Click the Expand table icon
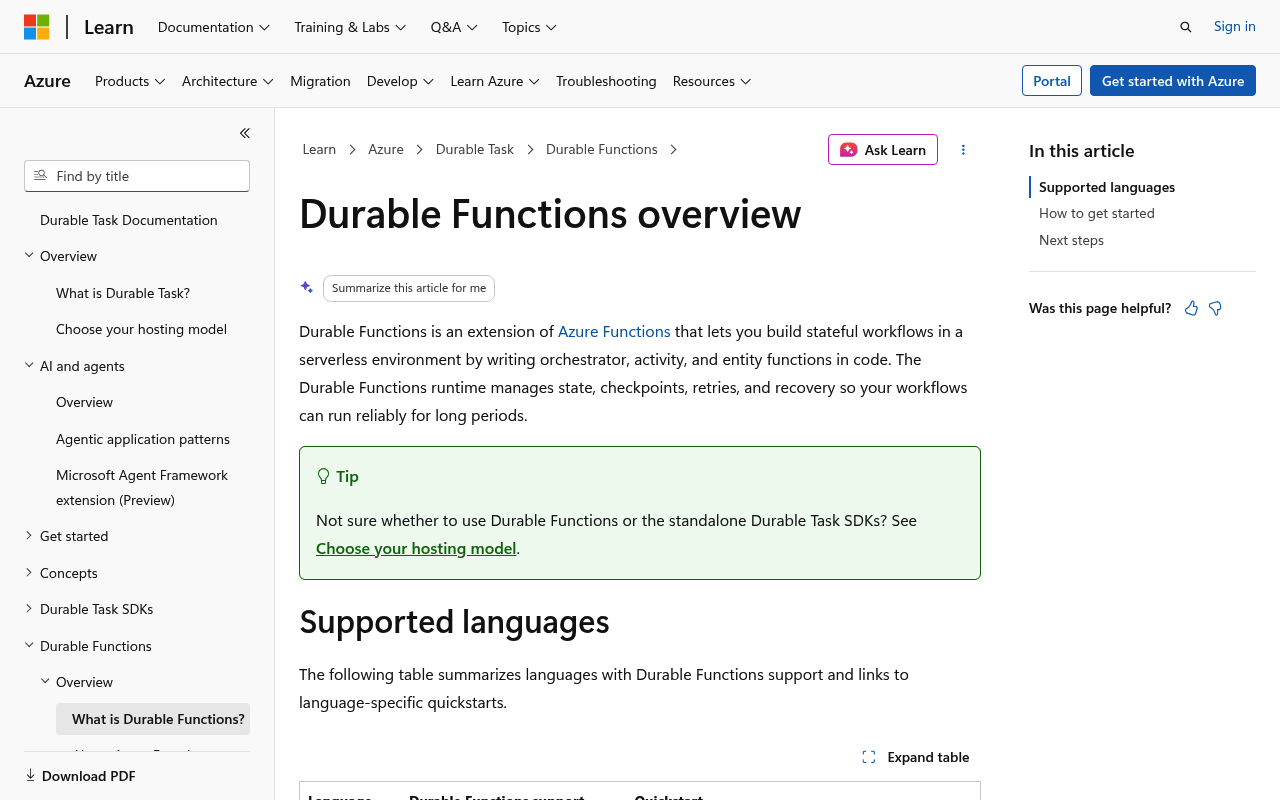The width and height of the screenshot is (1280, 800). [869, 757]
